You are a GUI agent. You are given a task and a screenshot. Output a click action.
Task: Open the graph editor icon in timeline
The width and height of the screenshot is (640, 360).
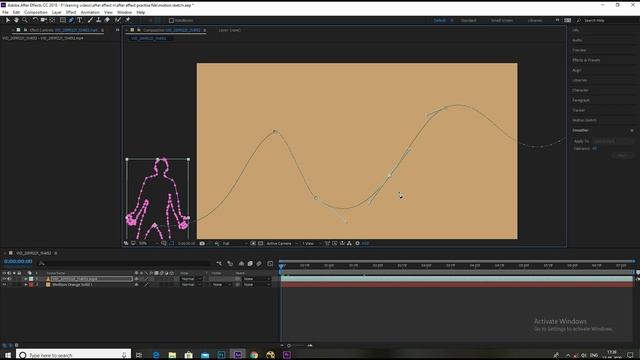tap(270, 264)
